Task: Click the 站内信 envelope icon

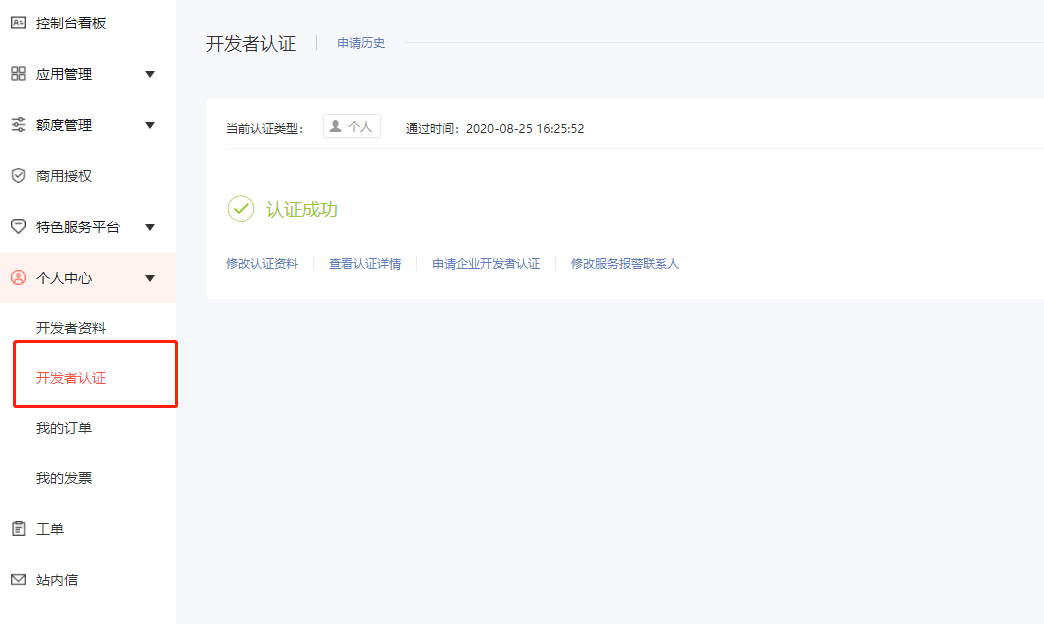Action: click(x=19, y=579)
